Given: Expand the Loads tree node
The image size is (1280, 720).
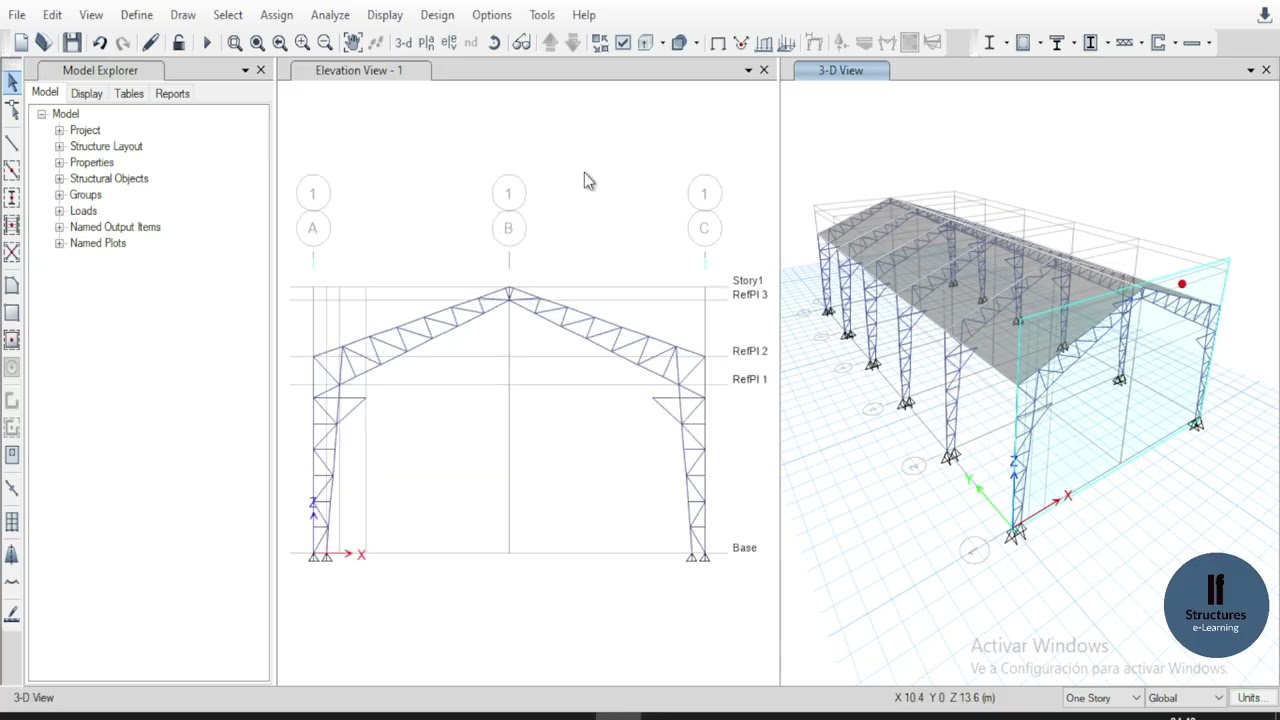Looking at the screenshot, I should click(x=59, y=211).
